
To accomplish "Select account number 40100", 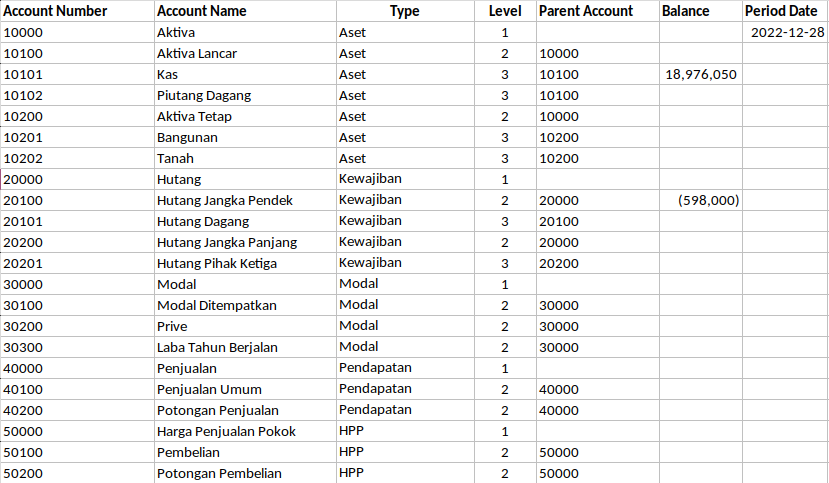I will [77, 389].
